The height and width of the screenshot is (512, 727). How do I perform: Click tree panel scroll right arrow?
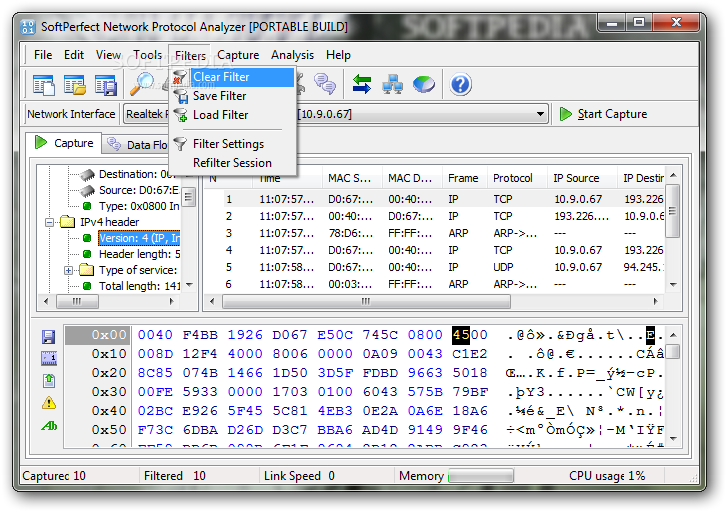[172, 301]
